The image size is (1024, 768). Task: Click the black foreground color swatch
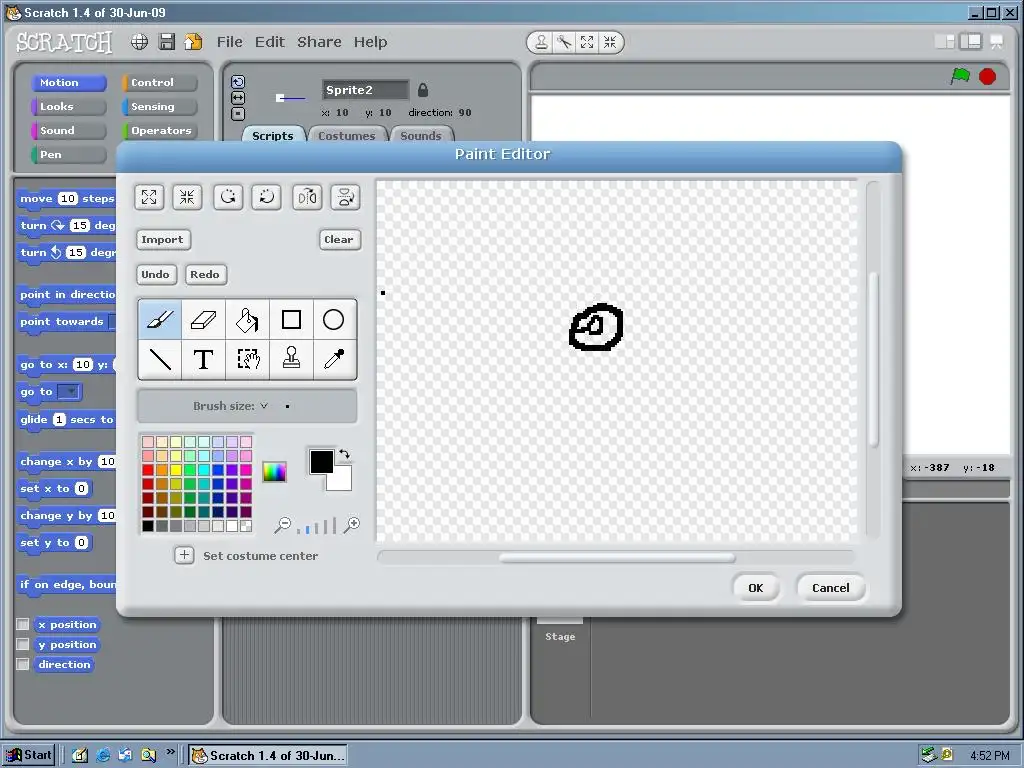pos(321,462)
